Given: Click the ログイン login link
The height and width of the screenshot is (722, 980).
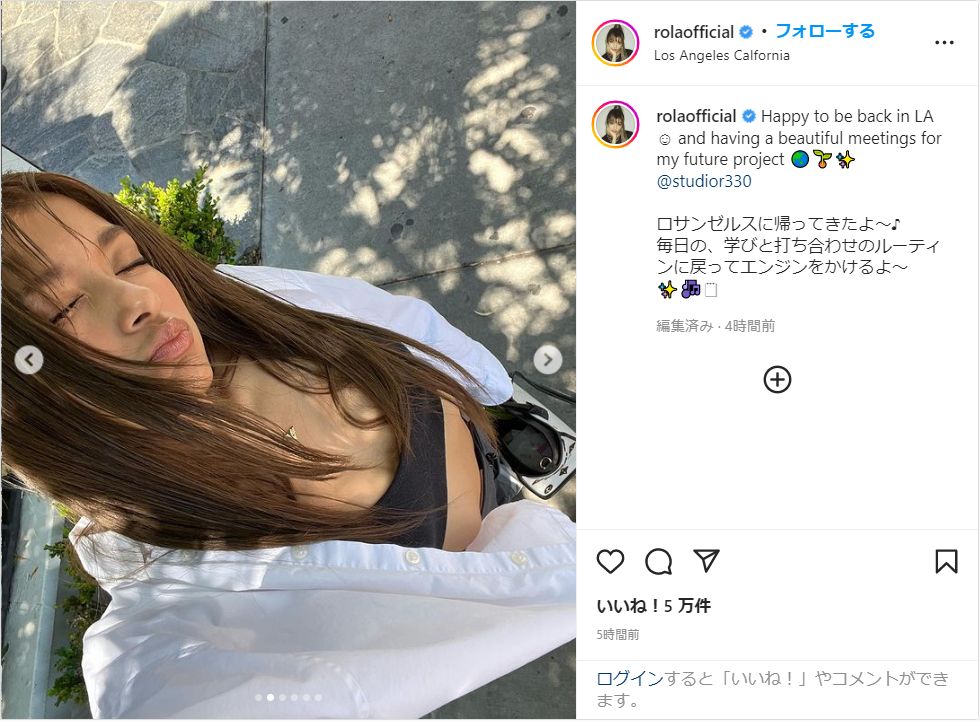Looking at the screenshot, I should pos(629,679).
